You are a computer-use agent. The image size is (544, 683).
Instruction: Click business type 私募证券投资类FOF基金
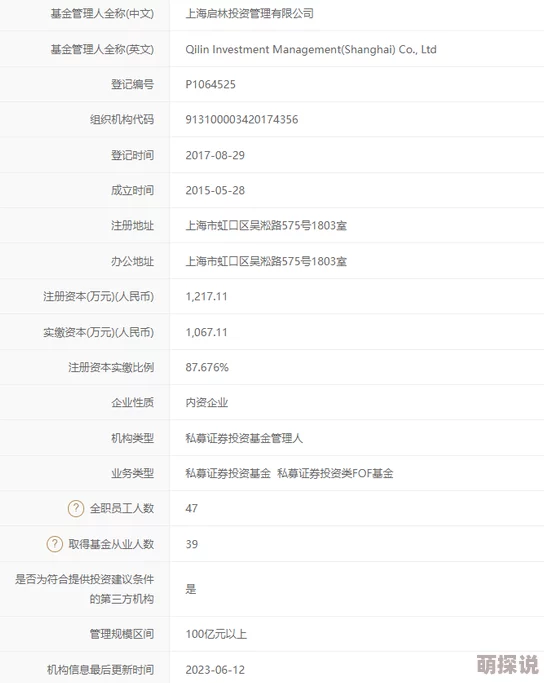click(x=335, y=473)
